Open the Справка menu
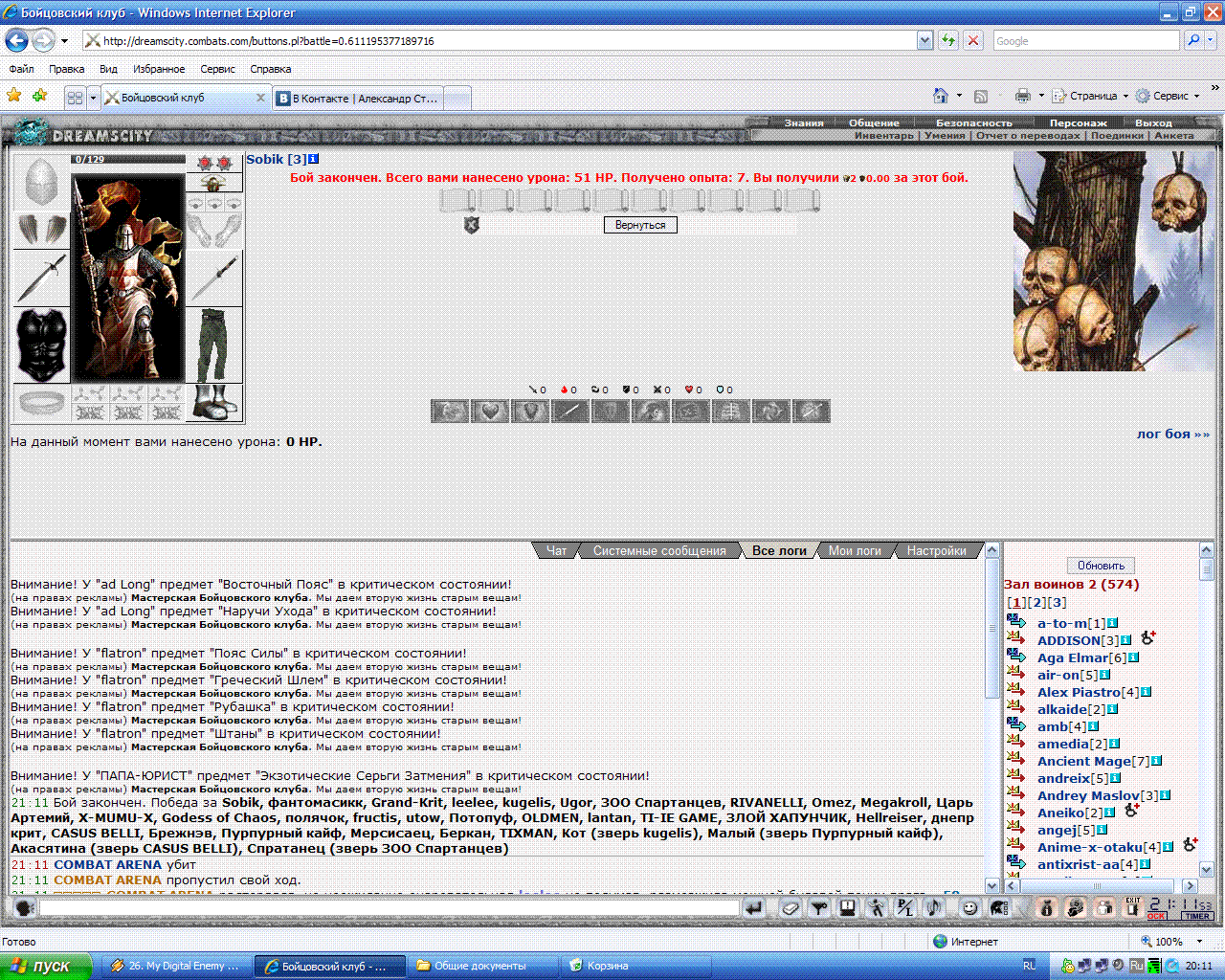This screenshot has height=980, width=1225. pyautogui.click(x=270, y=69)
